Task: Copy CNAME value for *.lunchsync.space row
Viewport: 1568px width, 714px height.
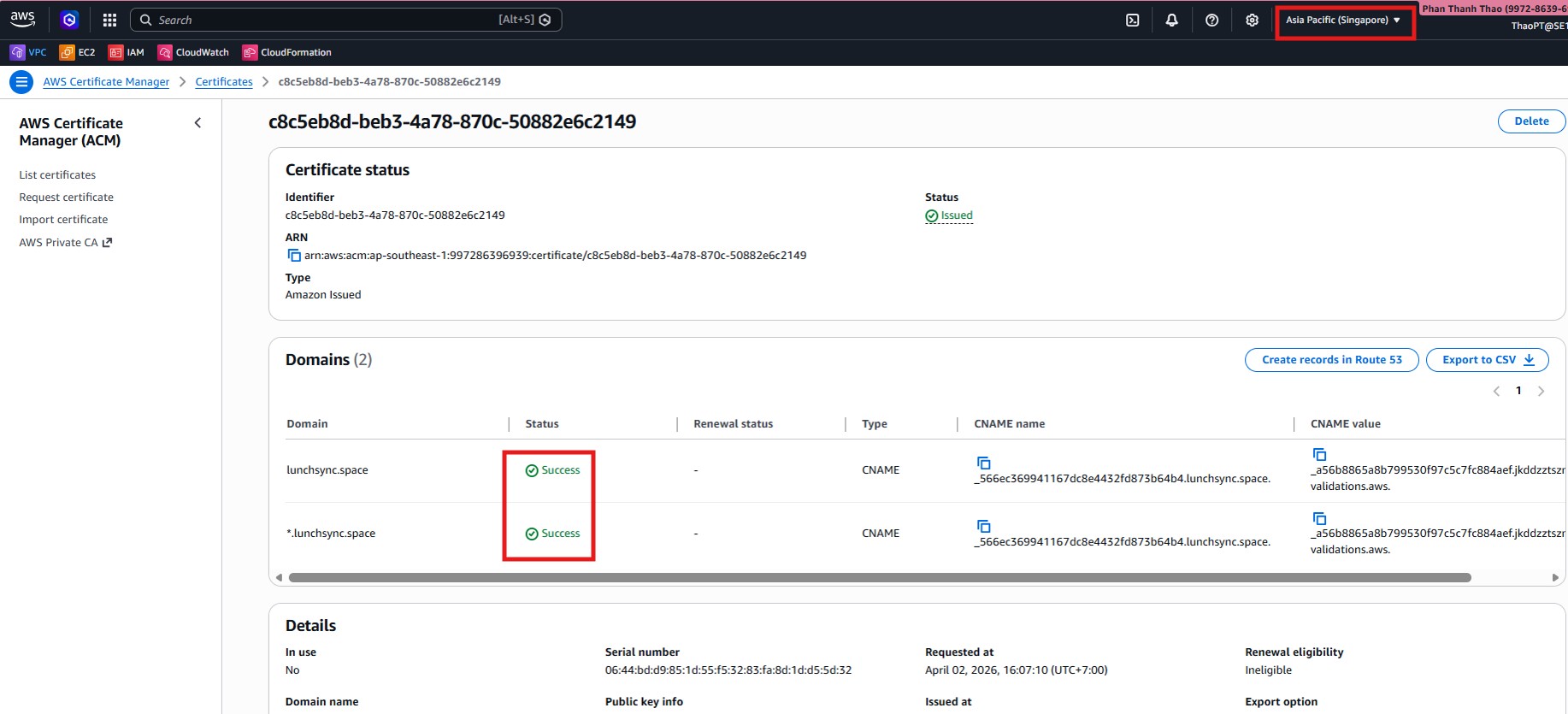Action: (1319, 518)
